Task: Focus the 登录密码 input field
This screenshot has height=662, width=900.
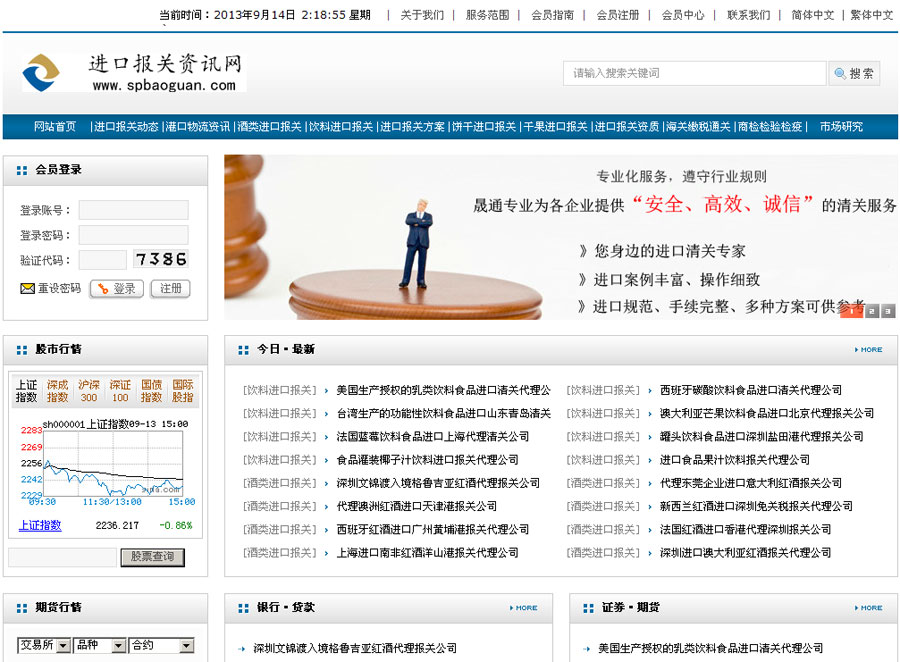Action: tap(133, 235)
